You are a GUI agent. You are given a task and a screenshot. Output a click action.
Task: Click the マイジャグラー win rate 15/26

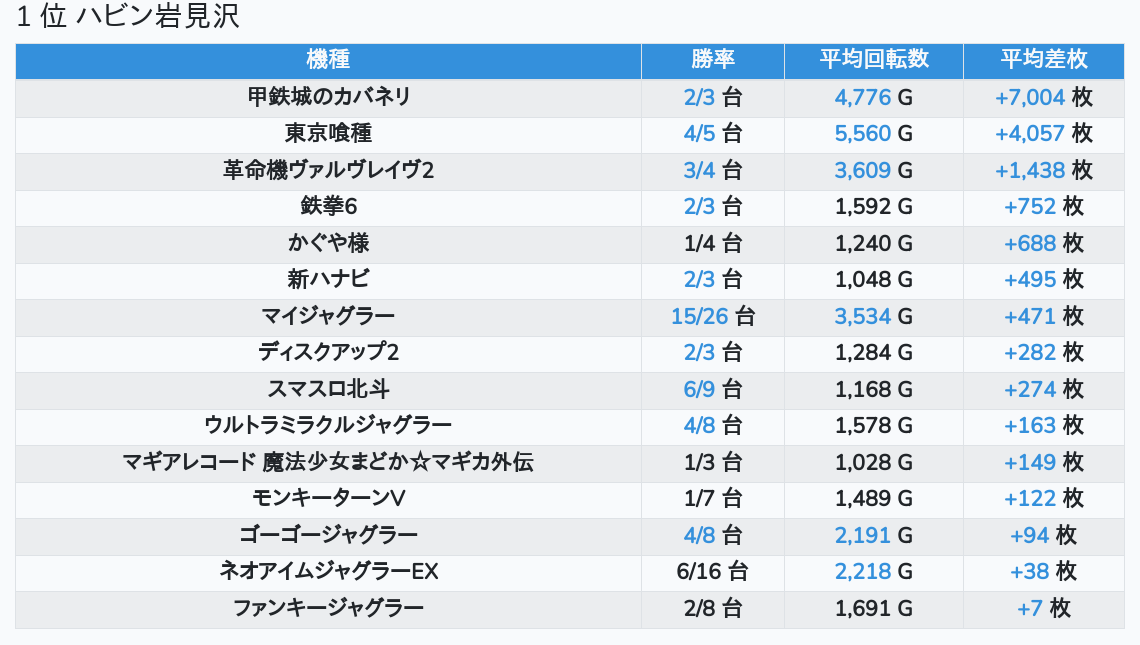[x=699, y=317]
